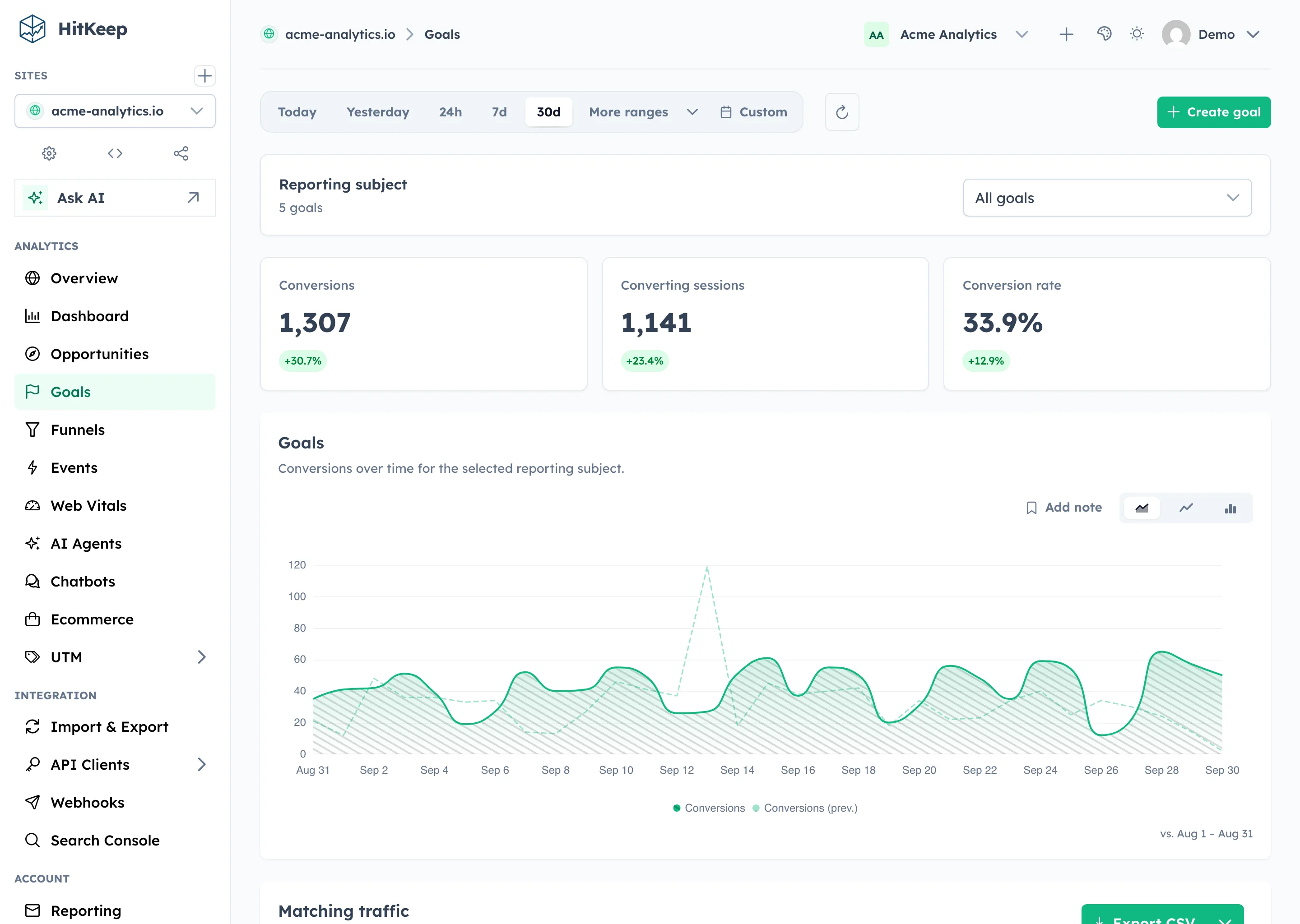Open the Funnels page
Screen dimensions: 1300x924
[115, 430]
